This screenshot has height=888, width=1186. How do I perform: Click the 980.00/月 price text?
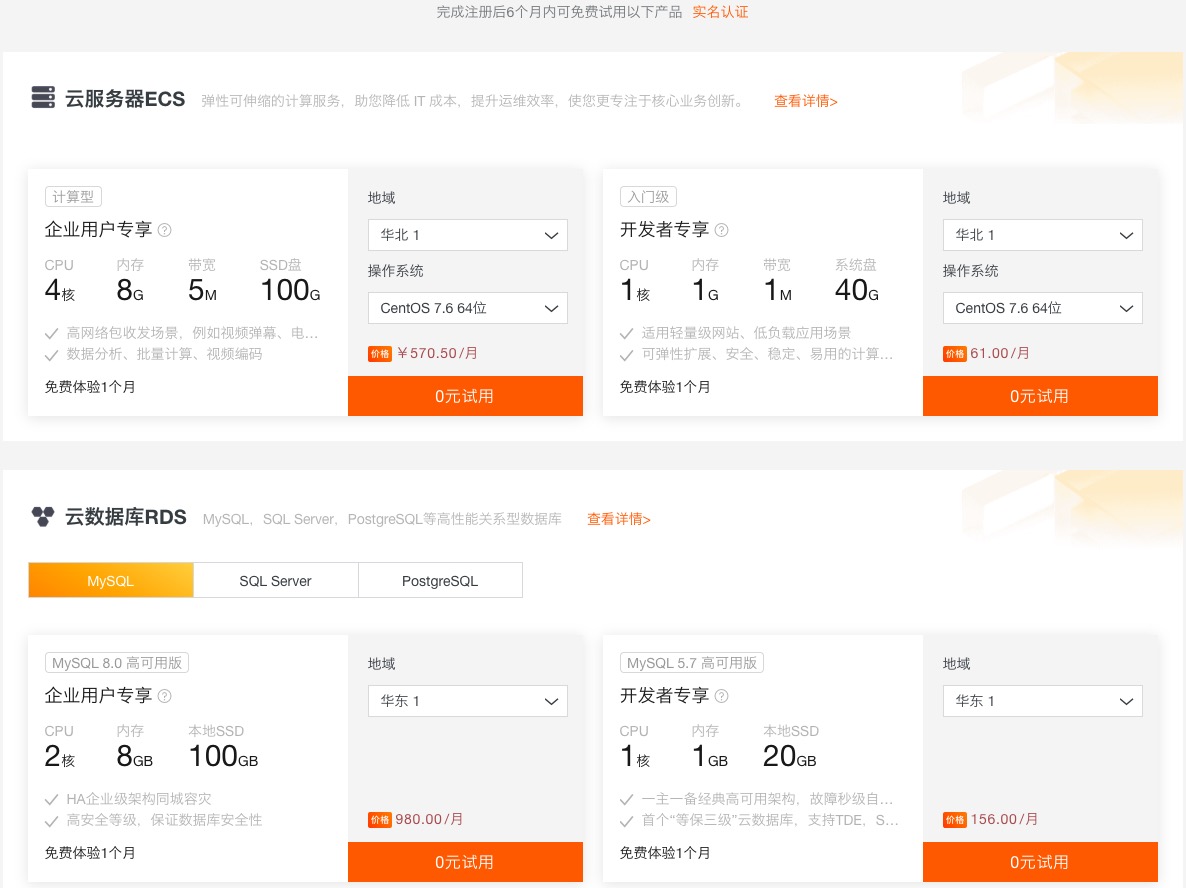point(429,819)
